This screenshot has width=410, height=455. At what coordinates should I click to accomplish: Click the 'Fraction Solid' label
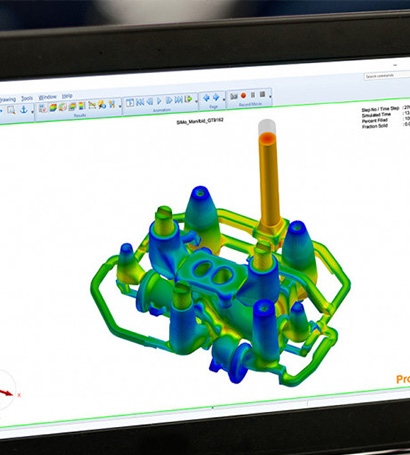375,126
